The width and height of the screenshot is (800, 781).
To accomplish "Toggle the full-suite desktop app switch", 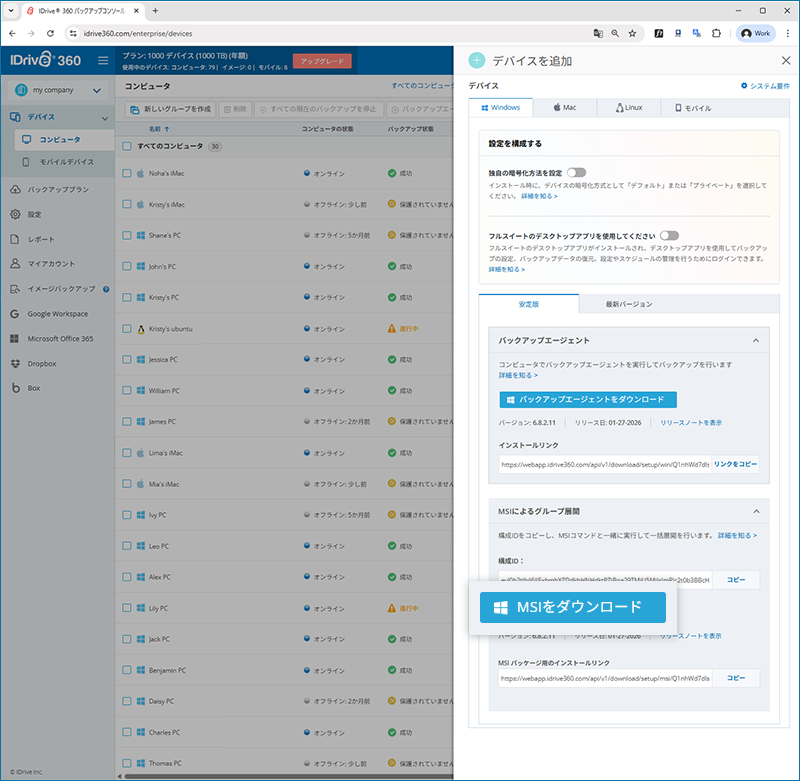I will 669,235.
